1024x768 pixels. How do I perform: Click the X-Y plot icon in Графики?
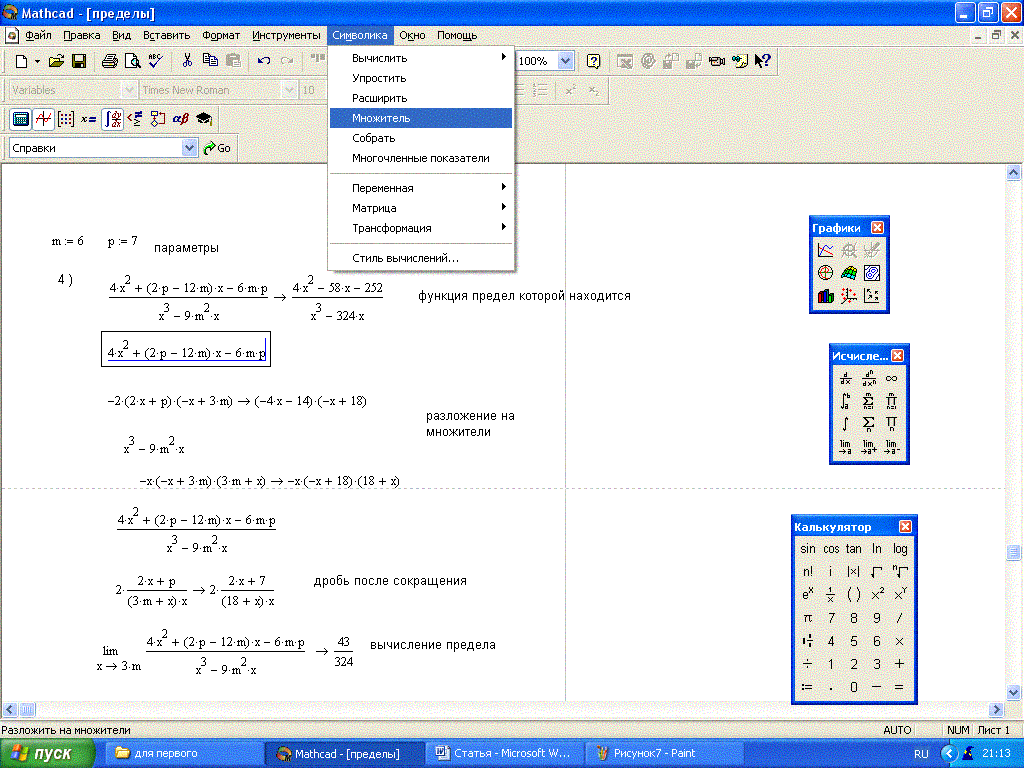[825, 250]
